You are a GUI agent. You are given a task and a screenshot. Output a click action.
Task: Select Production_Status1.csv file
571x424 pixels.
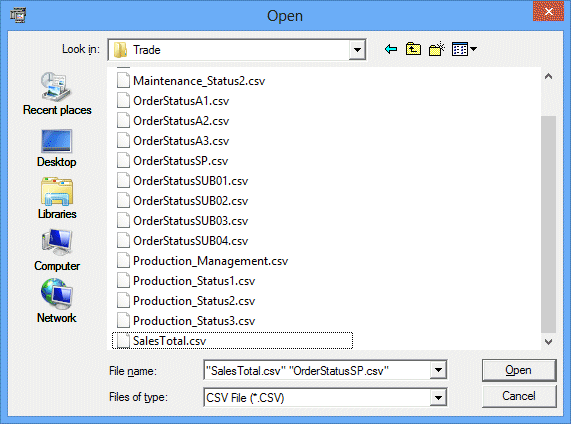pos(194,281)
